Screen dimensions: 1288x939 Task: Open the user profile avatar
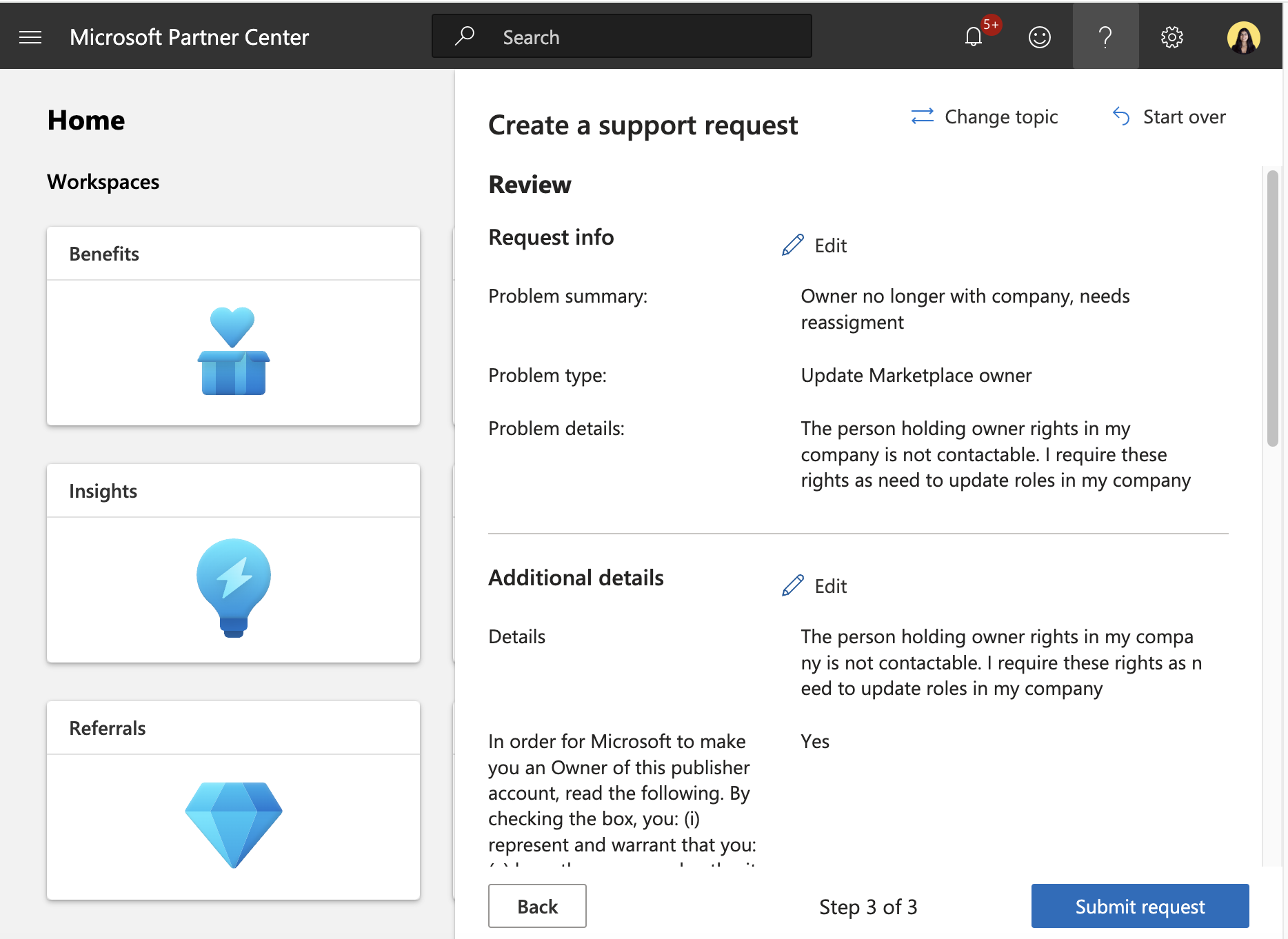coord(1243,37)
